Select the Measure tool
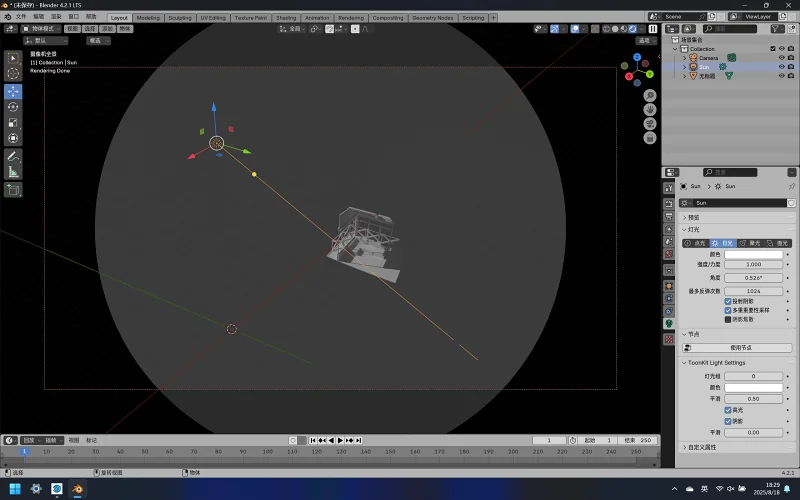800x500 pixels. pos(13,172)
